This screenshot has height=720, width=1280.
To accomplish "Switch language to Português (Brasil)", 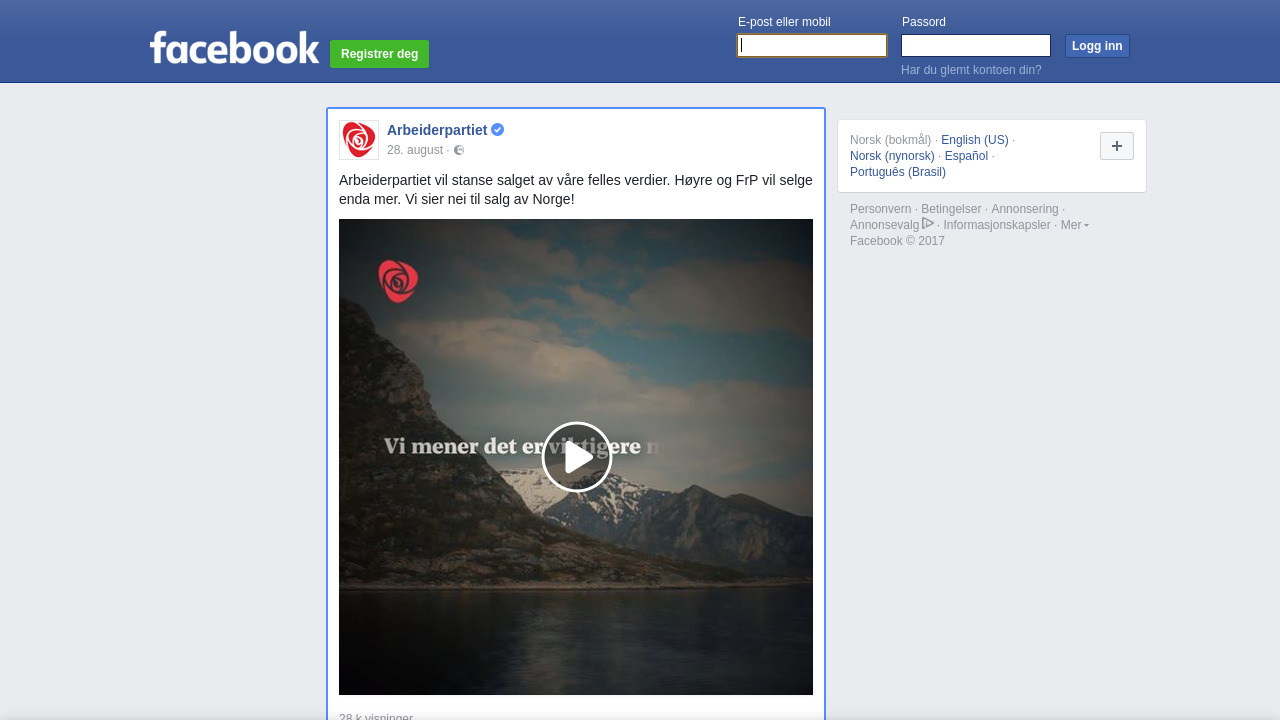I will coord(898,172).
